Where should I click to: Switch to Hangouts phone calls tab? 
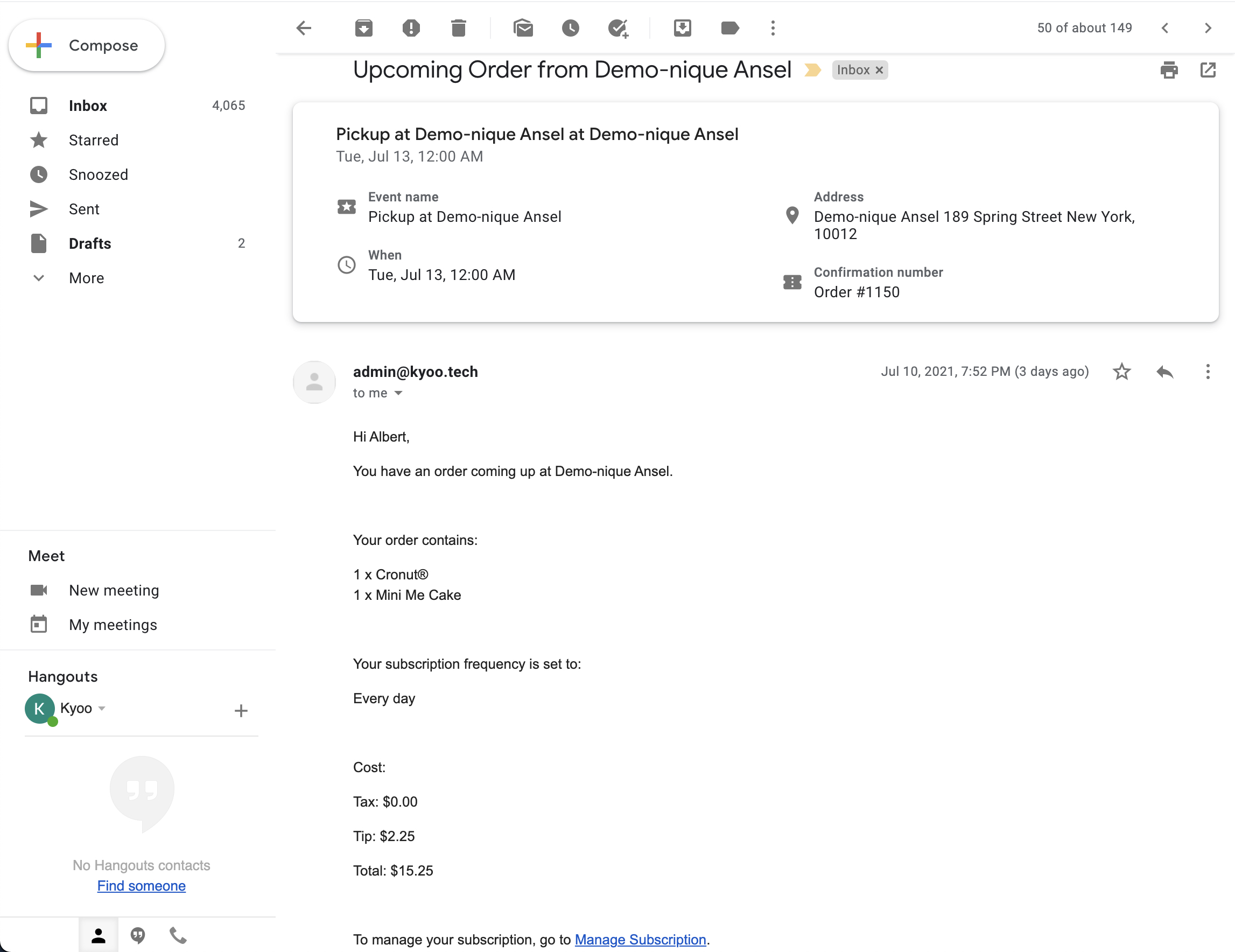pos(178,936)
